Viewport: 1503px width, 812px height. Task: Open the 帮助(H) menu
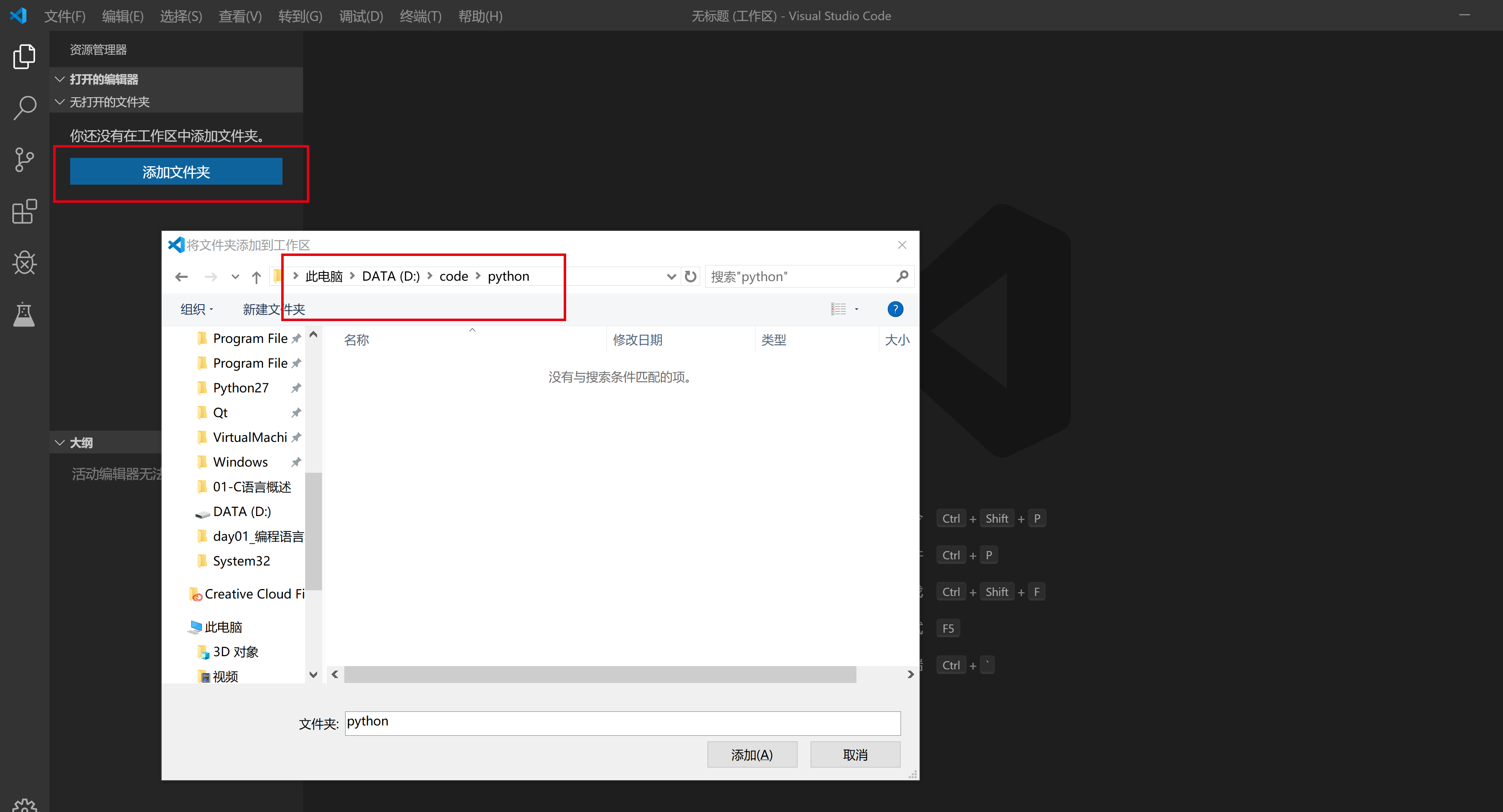480,16
